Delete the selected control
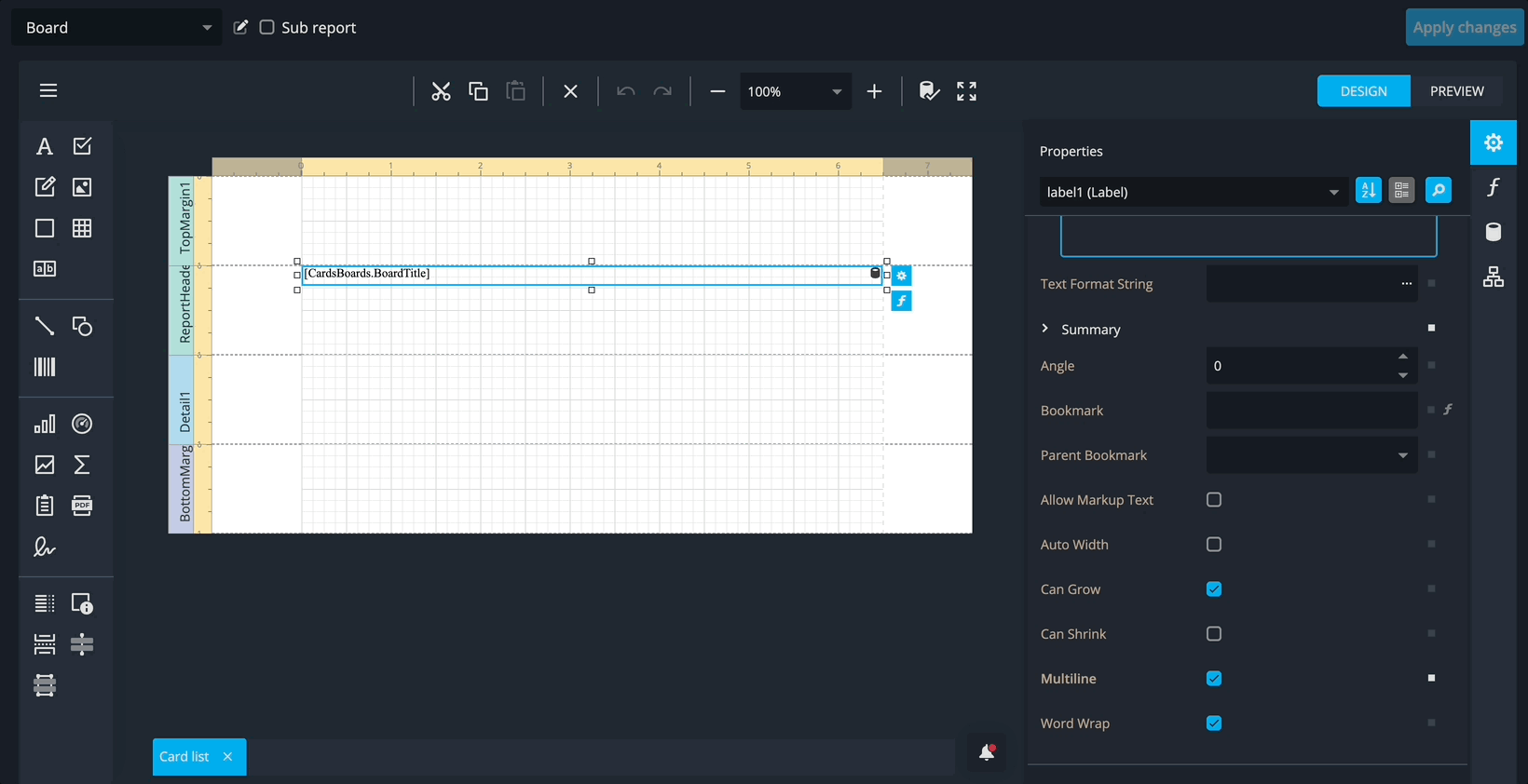Image resolution: width=1528 pixels, height=784 pixels. click(x=570, y=91)
